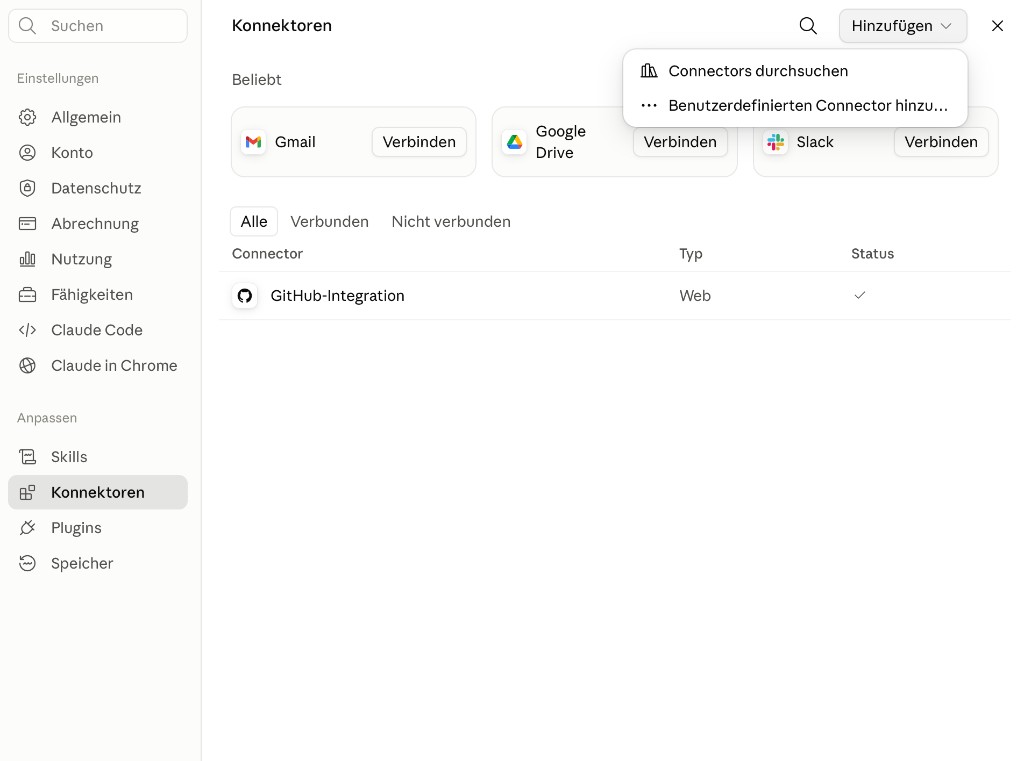
Task: Close the settings dialog with X
Action: [x=997, y=25]
